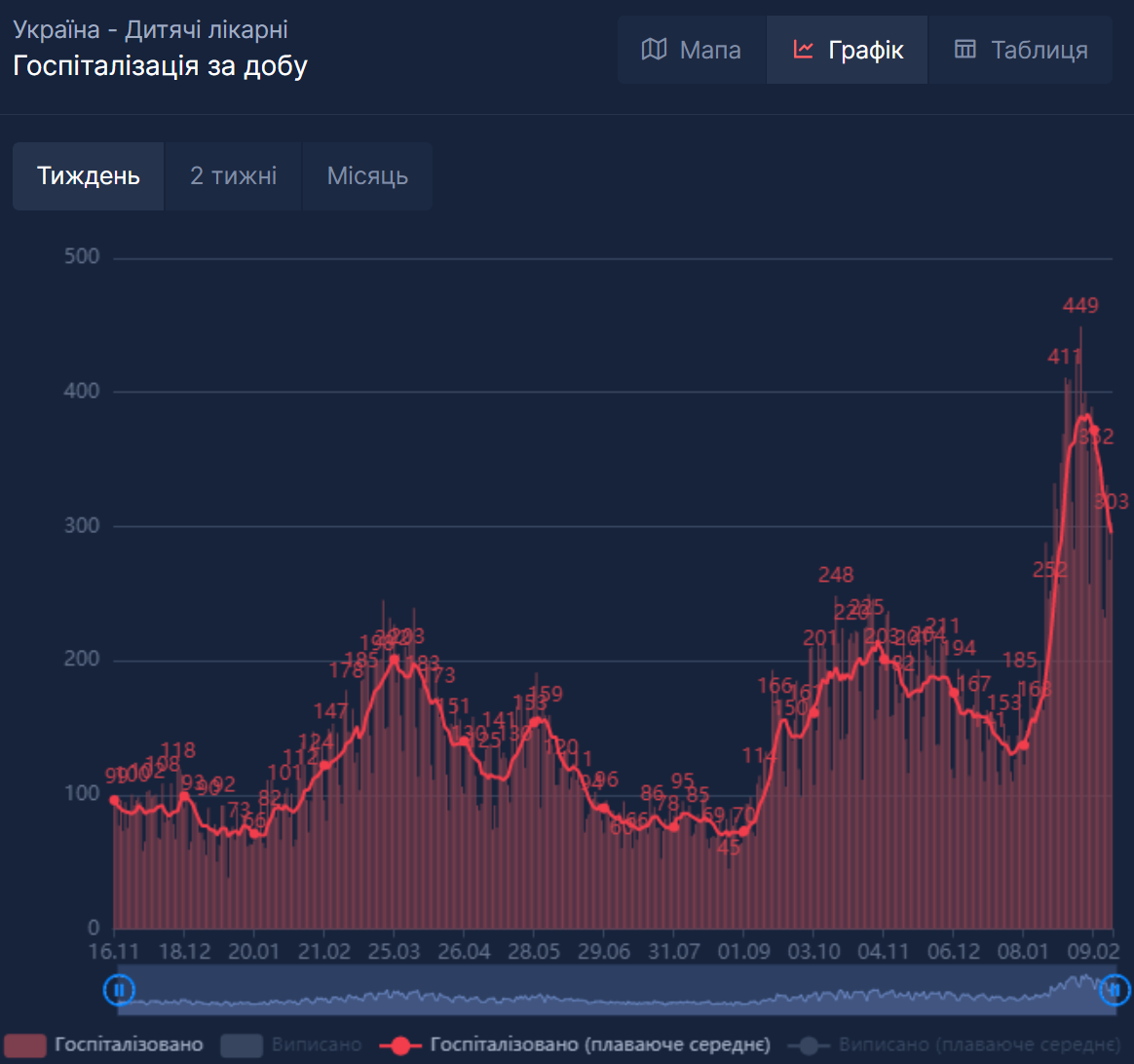Click the line data point at 03.10

point(813,712)
